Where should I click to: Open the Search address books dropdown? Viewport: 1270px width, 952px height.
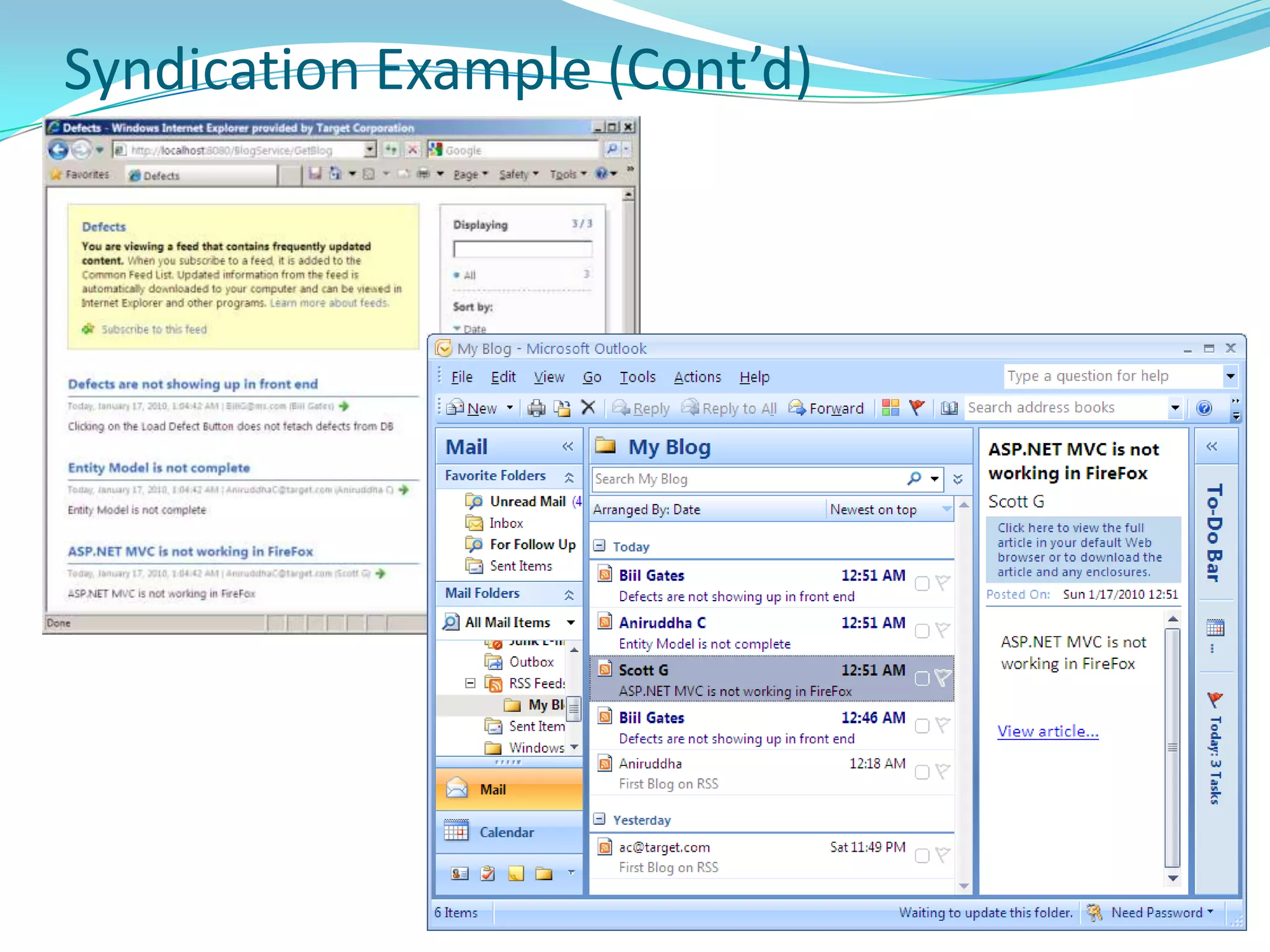(1175, 408)
